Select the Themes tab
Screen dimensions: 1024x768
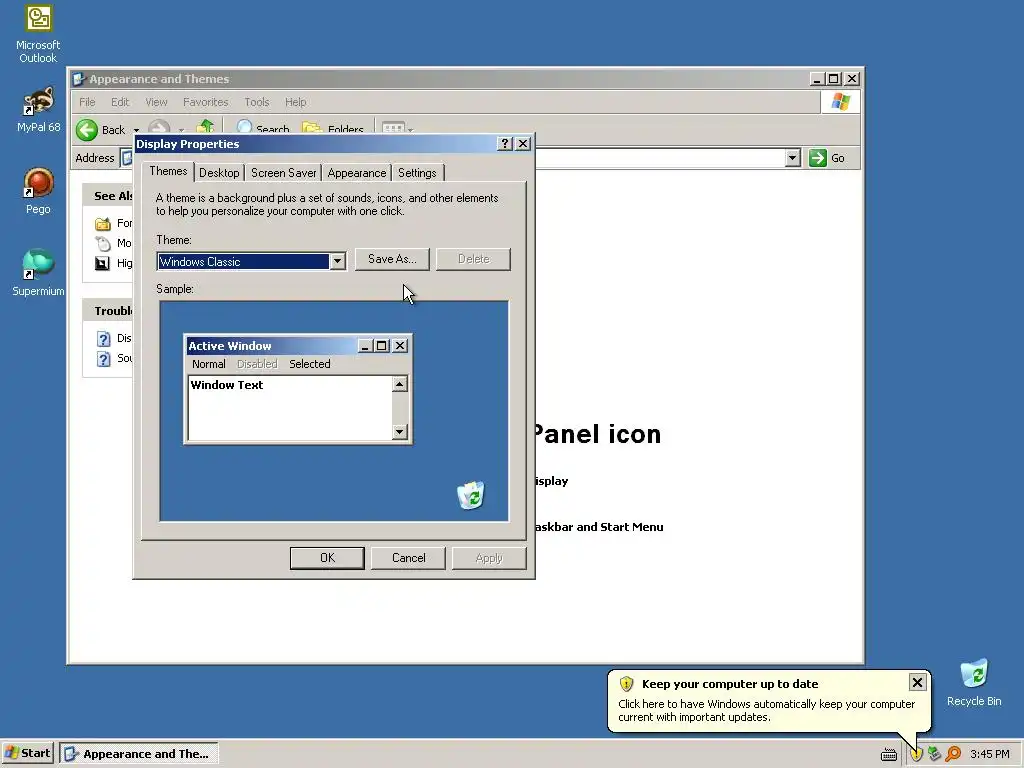point(168,171)
